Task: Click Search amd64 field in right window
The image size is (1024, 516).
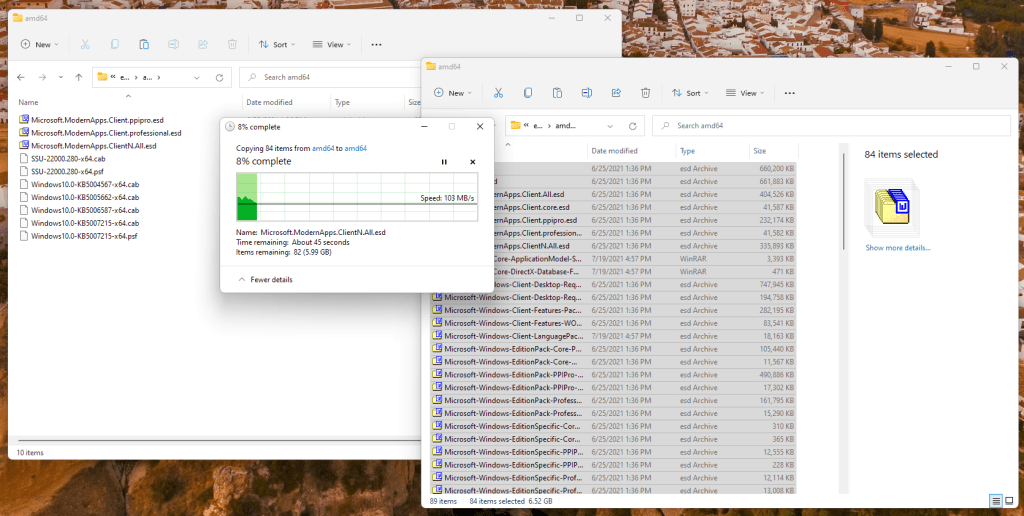Action: point(831,125)
